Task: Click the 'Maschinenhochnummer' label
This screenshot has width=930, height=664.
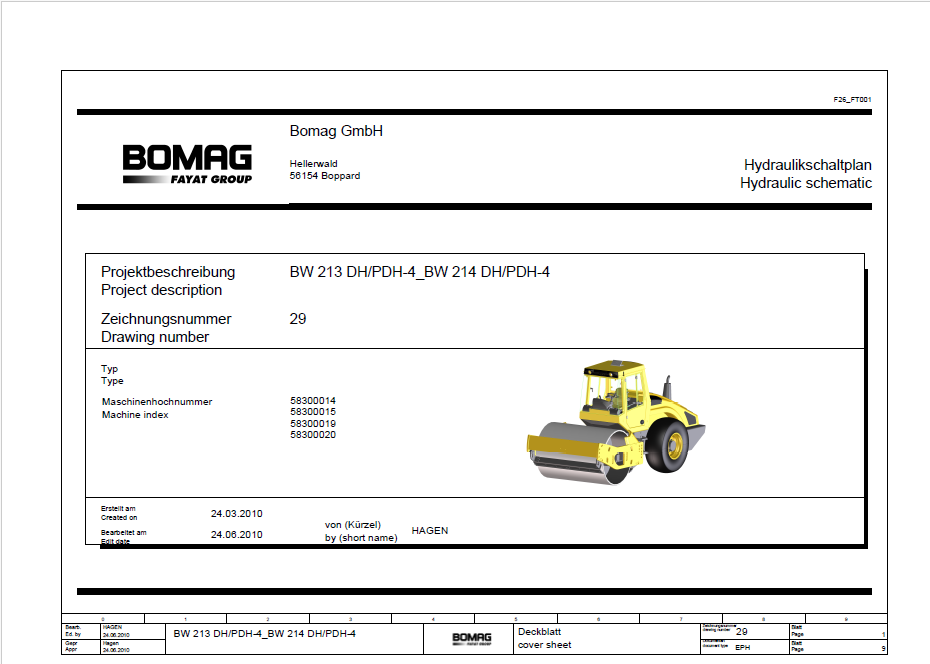Action: coord(157,402)
